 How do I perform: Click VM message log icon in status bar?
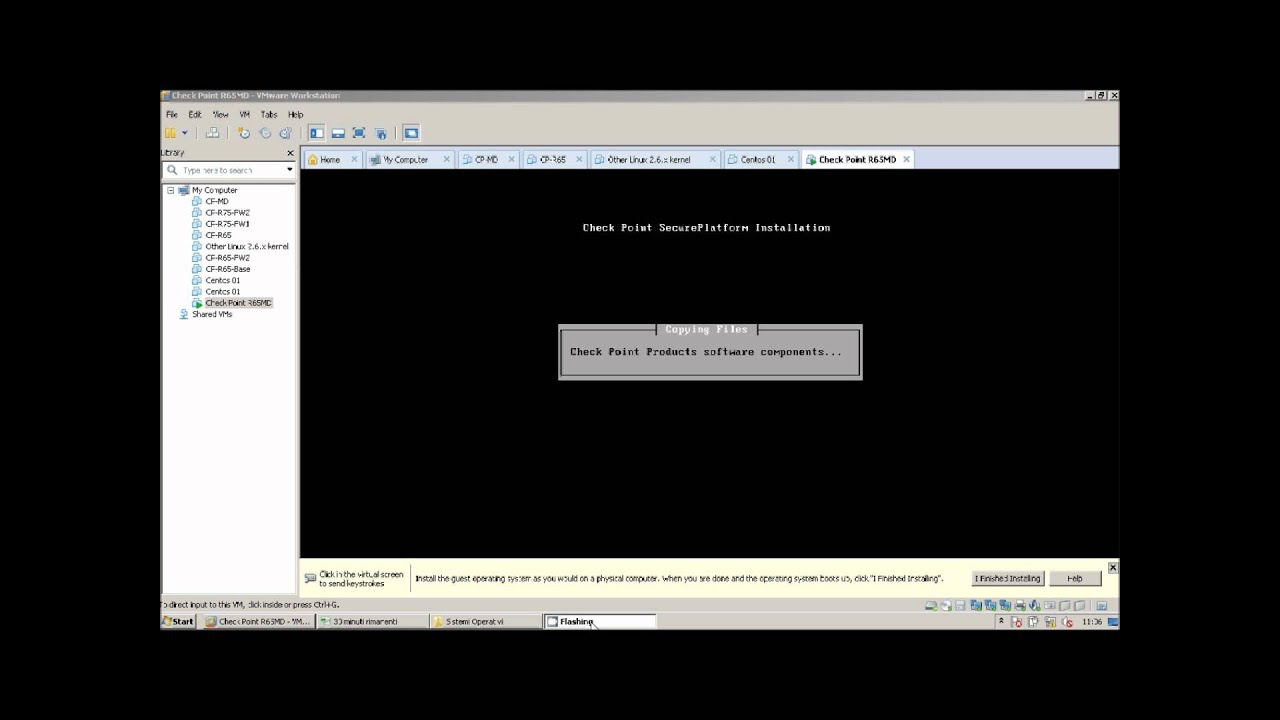pos(1102,606)
